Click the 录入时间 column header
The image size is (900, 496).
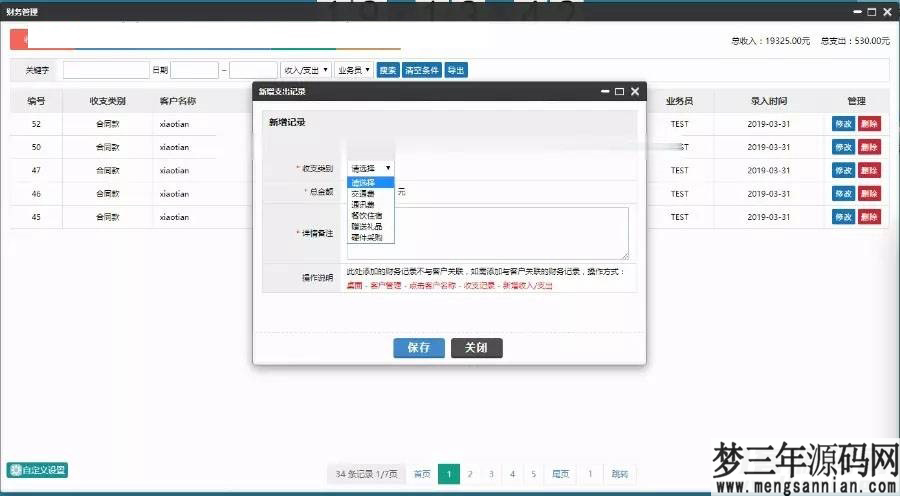coord(769,101)
